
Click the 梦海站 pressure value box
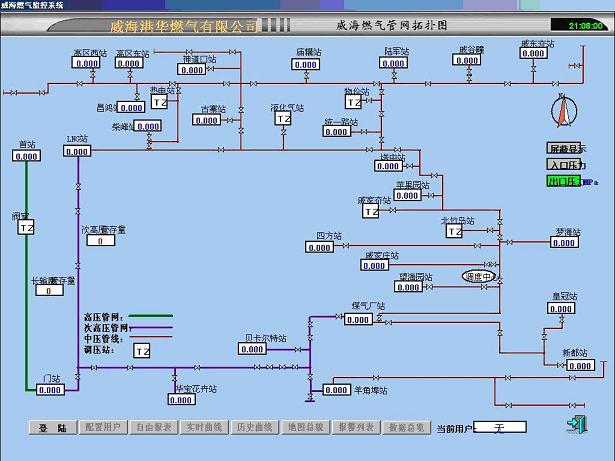pyautogui.click(x=564, y=242)
